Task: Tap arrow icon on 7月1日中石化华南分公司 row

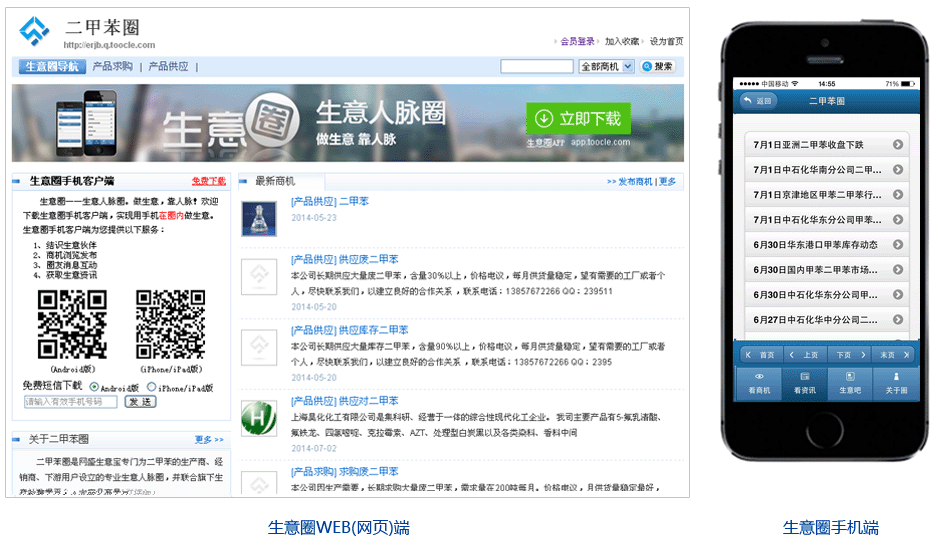Action: coord(898,170)
